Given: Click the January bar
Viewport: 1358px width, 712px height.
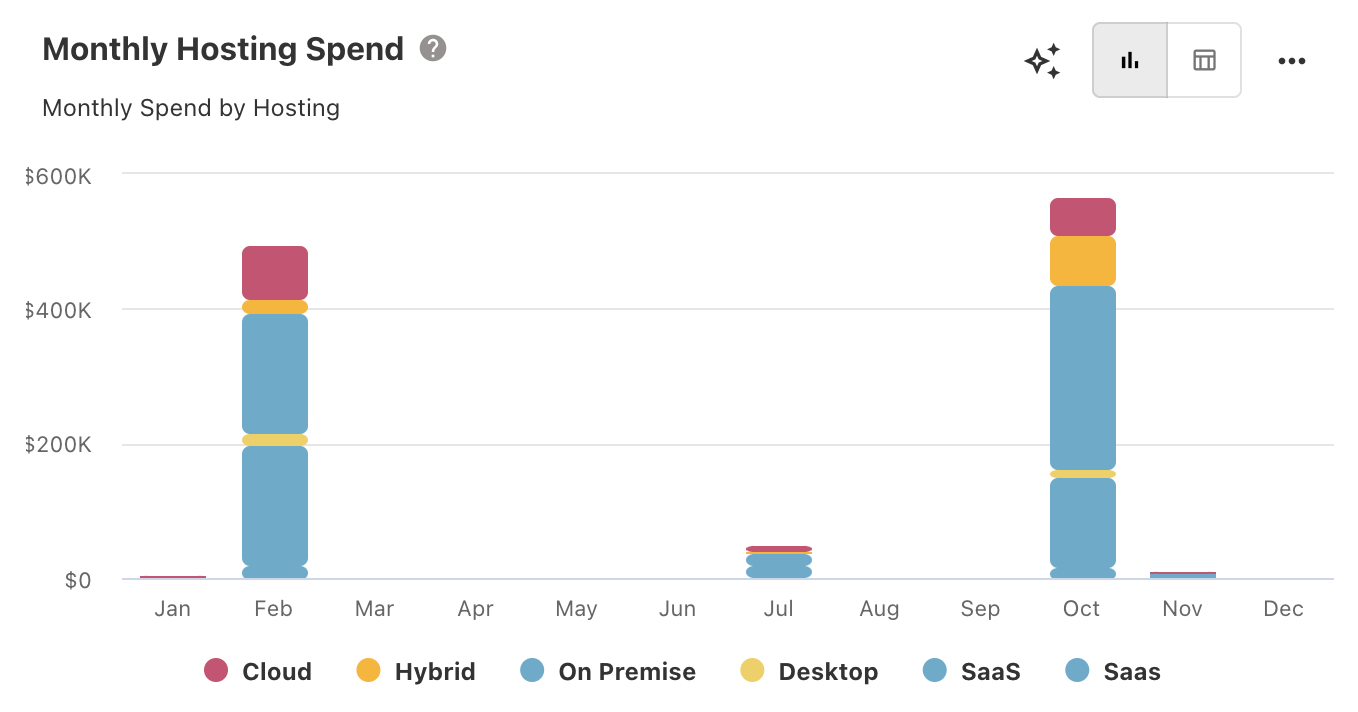Looking at the screenshot, I should pos(173,577).
